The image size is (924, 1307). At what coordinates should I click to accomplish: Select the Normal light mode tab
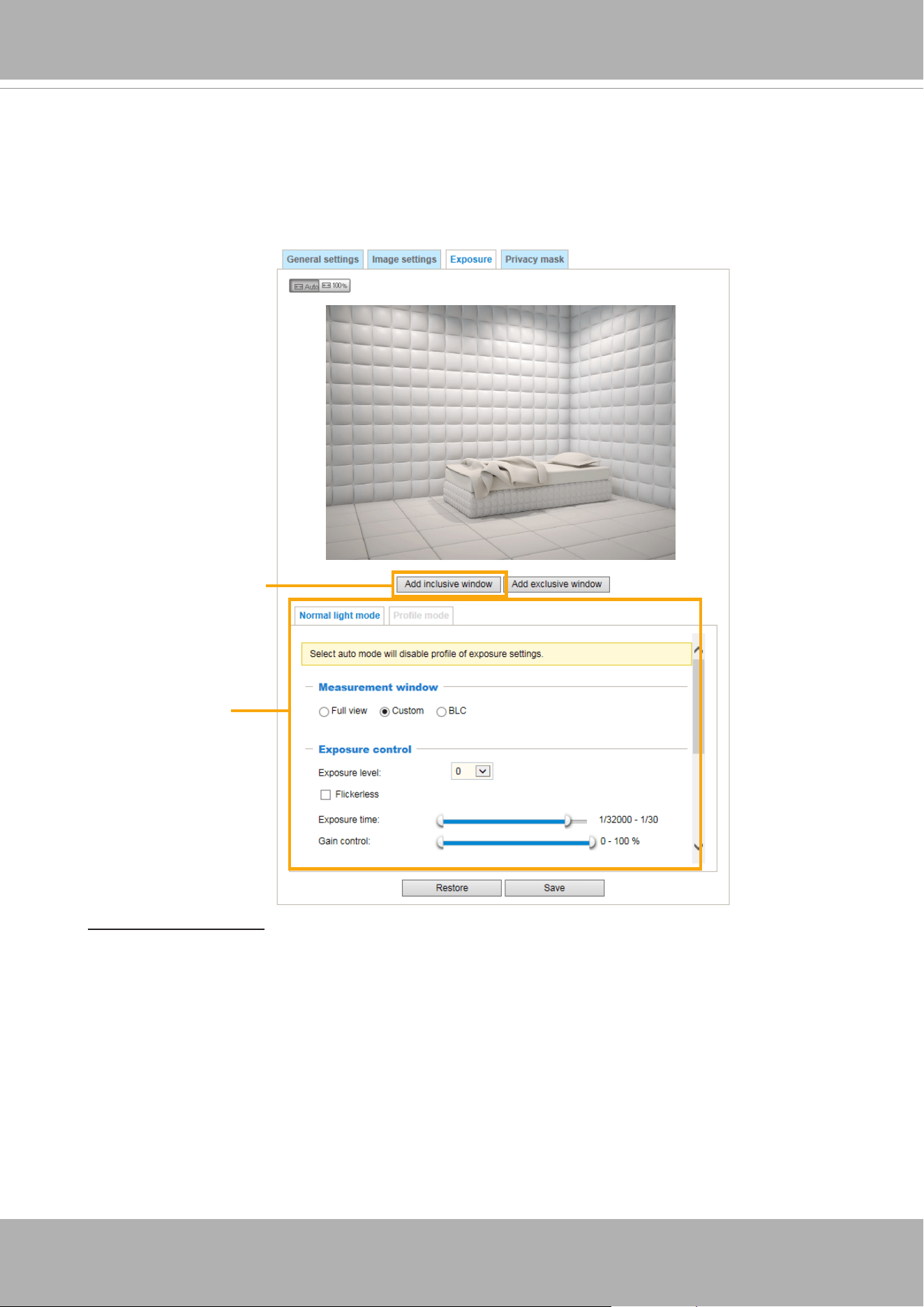tap(339, 616)
